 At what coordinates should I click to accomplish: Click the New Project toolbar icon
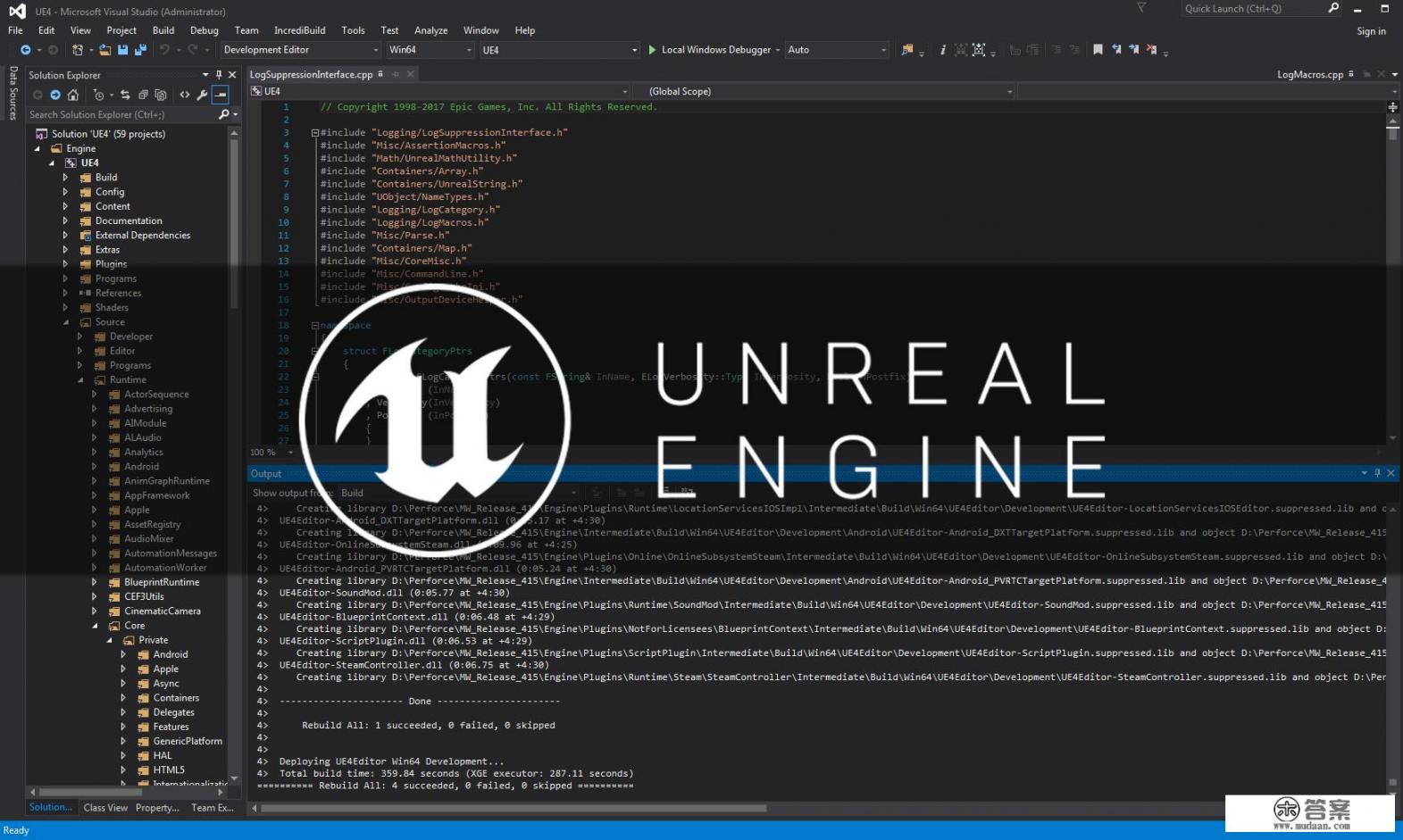78,50
